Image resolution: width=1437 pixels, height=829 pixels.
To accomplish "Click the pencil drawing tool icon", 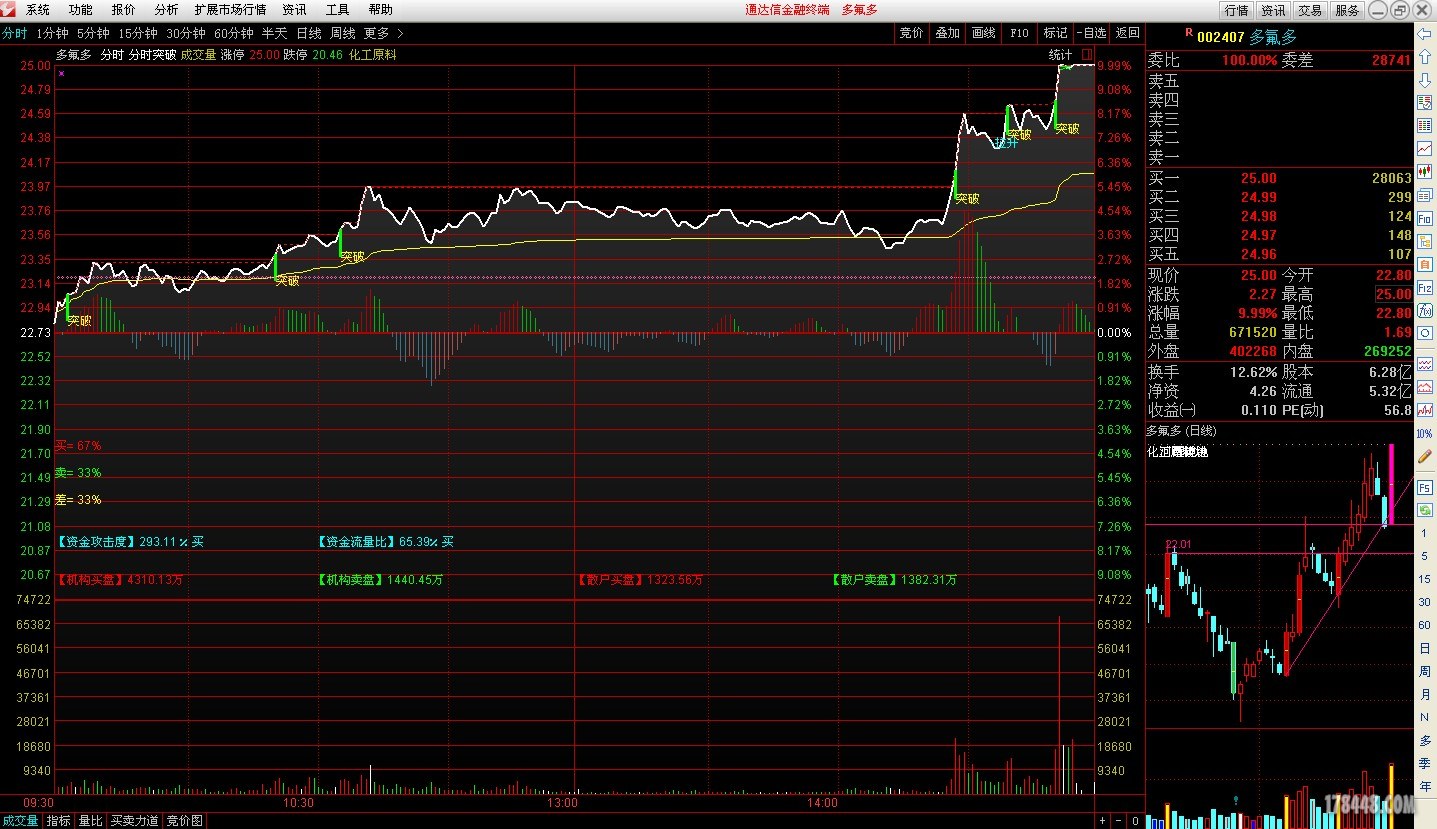I will tap(1424, 456).
